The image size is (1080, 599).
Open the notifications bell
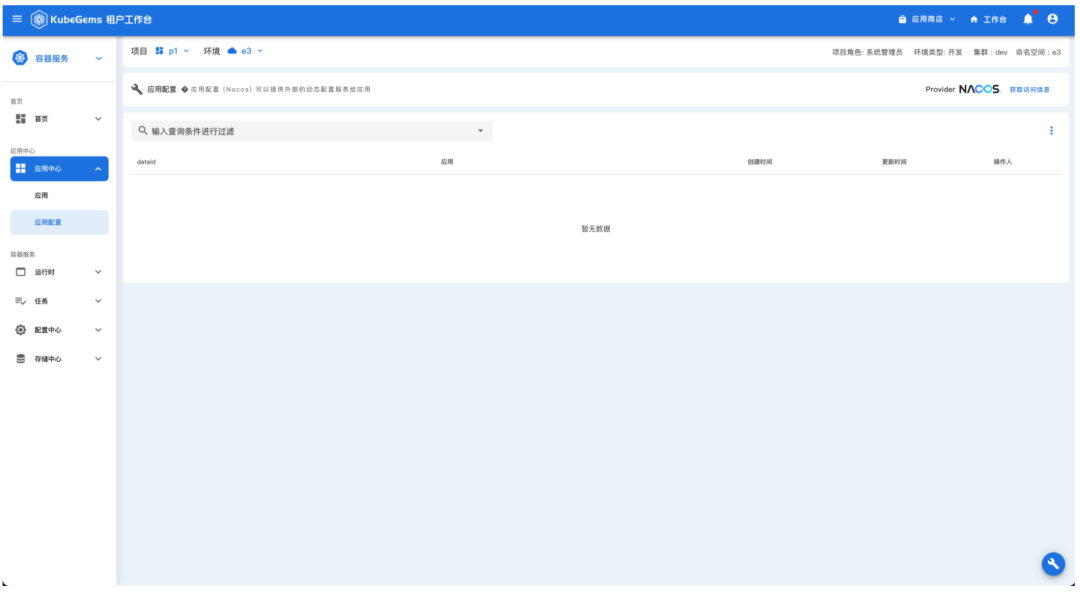coord(1028,19)
